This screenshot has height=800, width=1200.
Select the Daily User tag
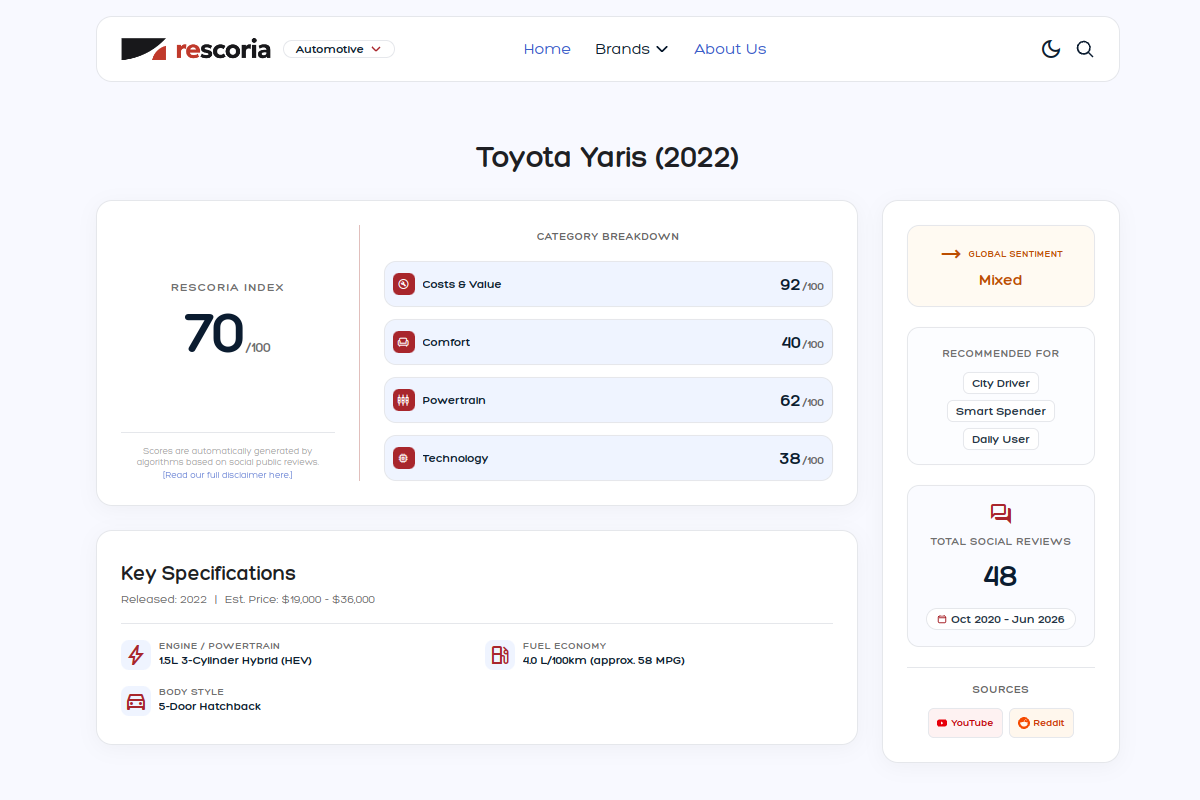point(1001,439)
